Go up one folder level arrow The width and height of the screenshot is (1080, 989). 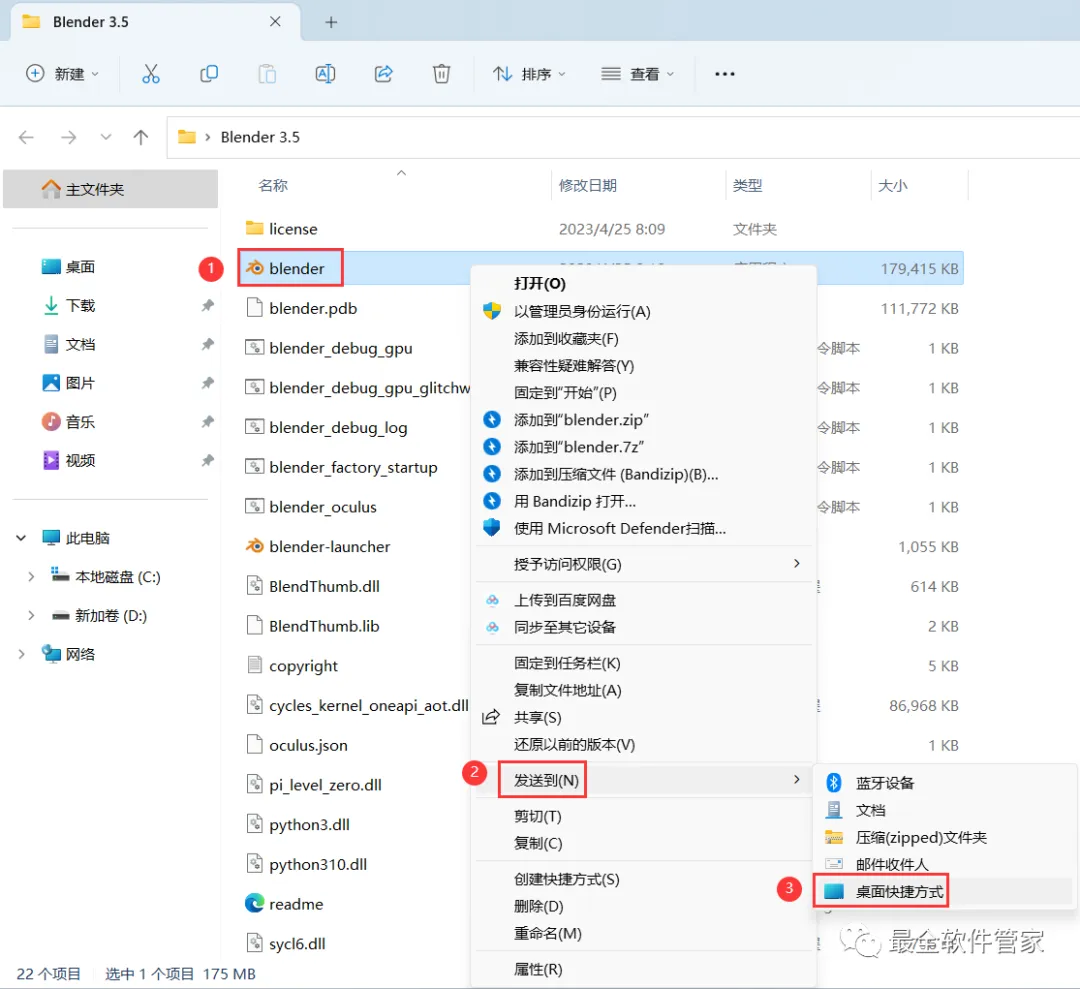pyautogui.click(x=141, y=137)
